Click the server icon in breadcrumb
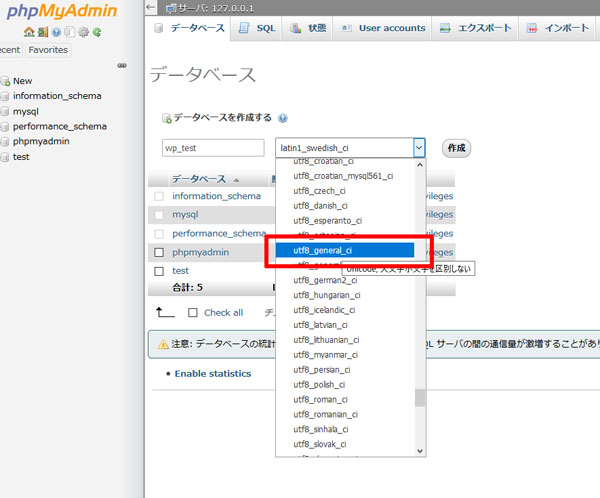 [x=171, y=8]
